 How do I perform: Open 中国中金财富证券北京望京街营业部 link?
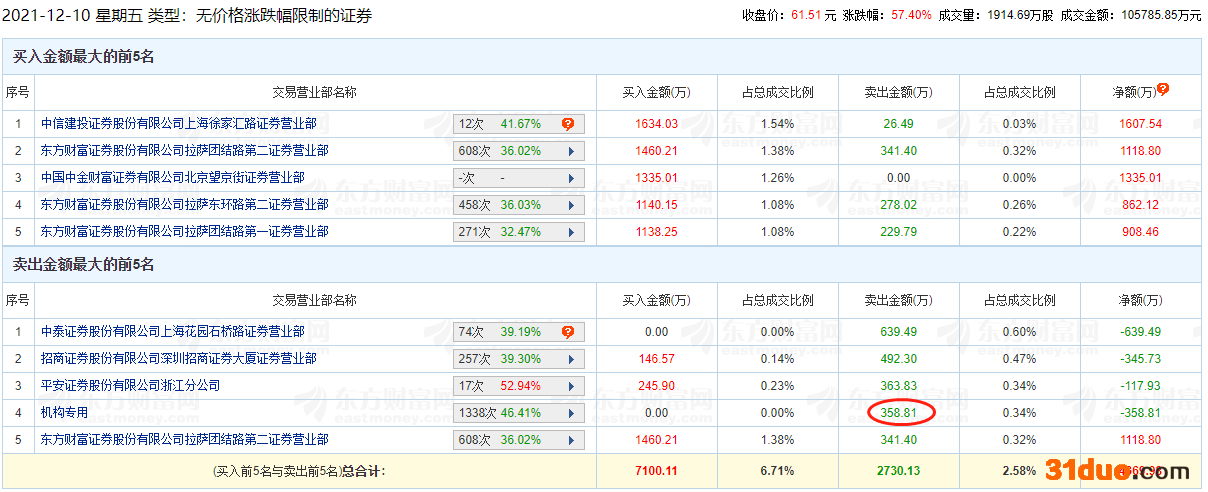pyautogui.click(x=173, y=178)
